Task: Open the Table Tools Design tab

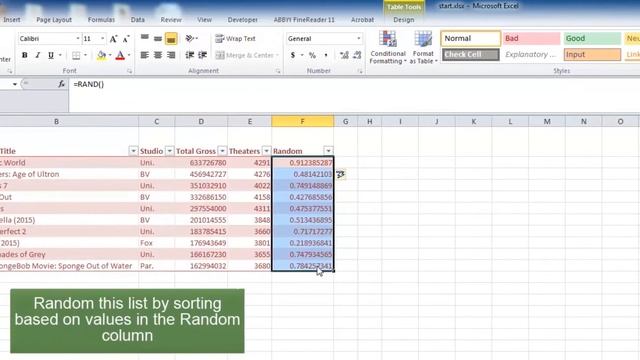Action: tap(404, 20)
